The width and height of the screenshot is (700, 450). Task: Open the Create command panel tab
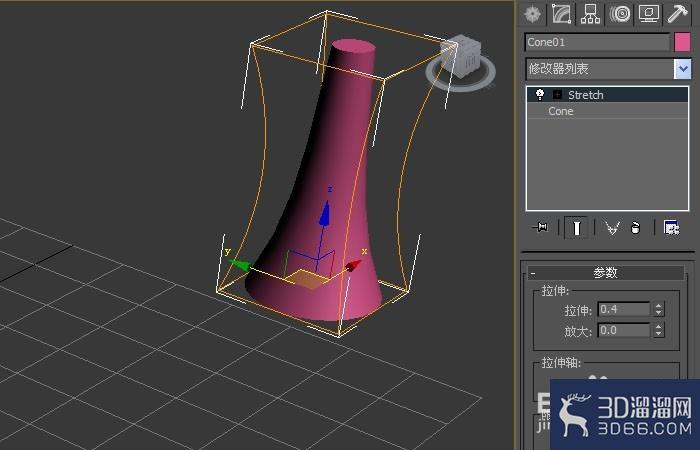533,14
